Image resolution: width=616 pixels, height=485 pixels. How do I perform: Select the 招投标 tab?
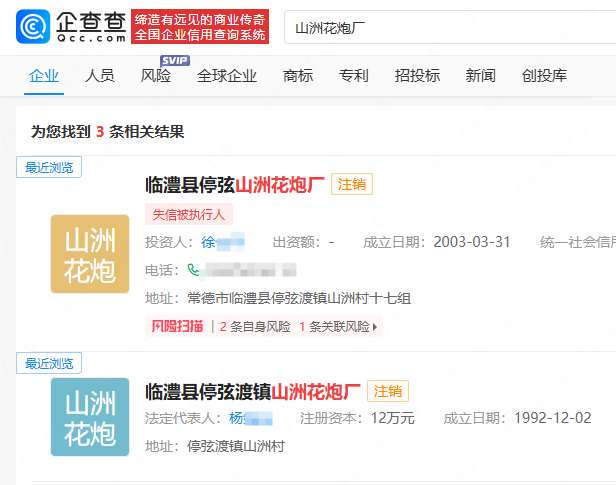[x=417, y=76]
